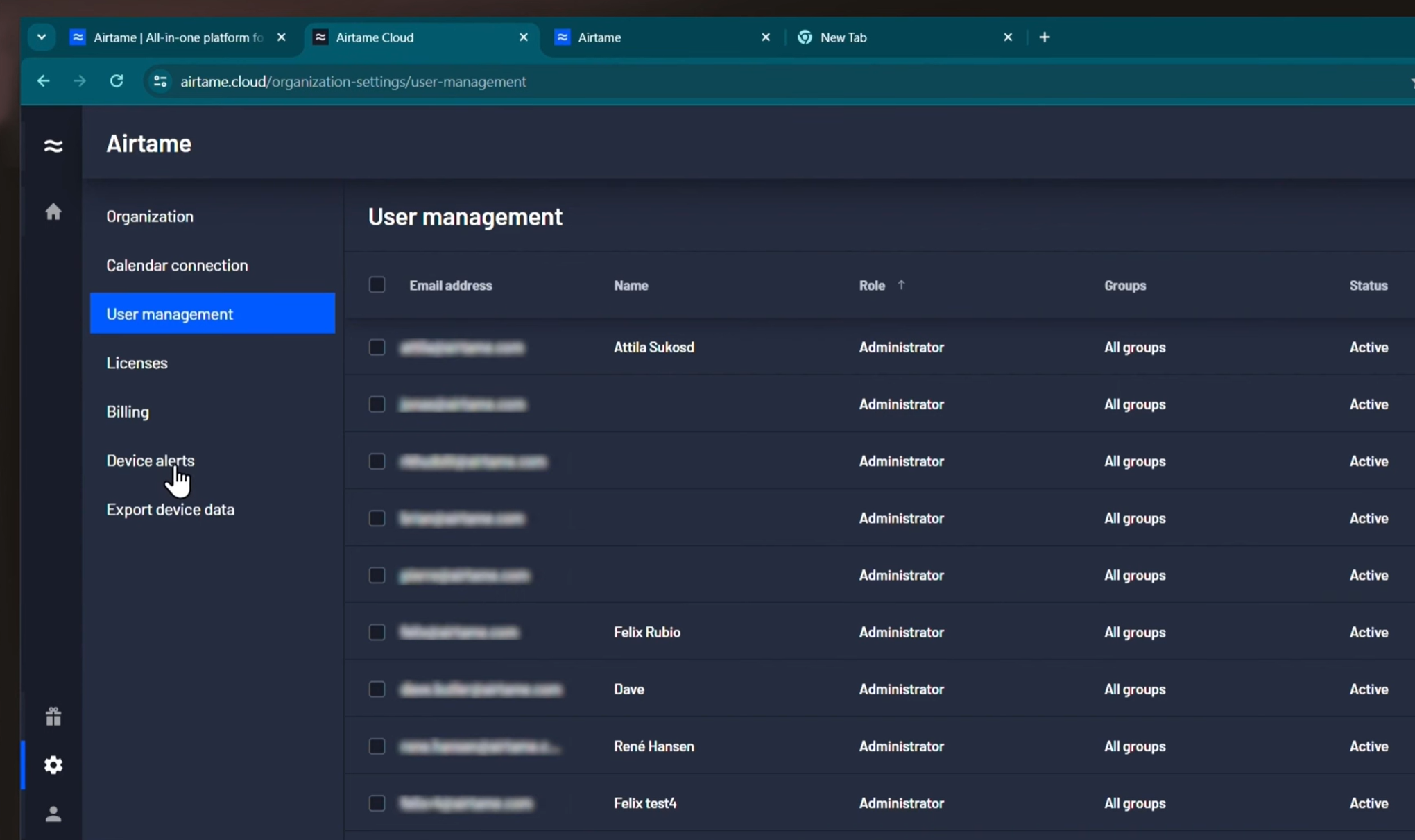Click Active status in Dave row
The image size is (1415, 840).
click(x=1369, y=689)
